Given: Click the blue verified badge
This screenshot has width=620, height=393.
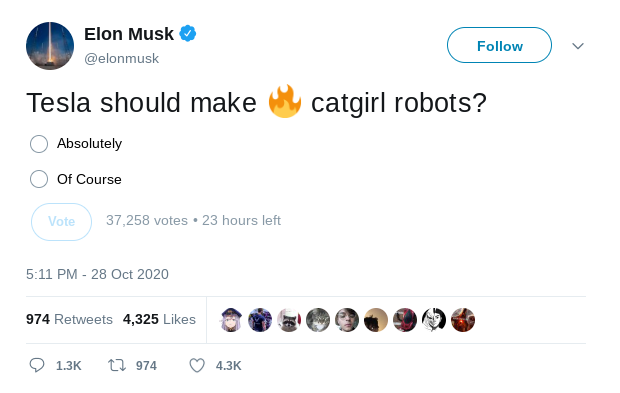Looking at the screenshot, I should 188,34.
